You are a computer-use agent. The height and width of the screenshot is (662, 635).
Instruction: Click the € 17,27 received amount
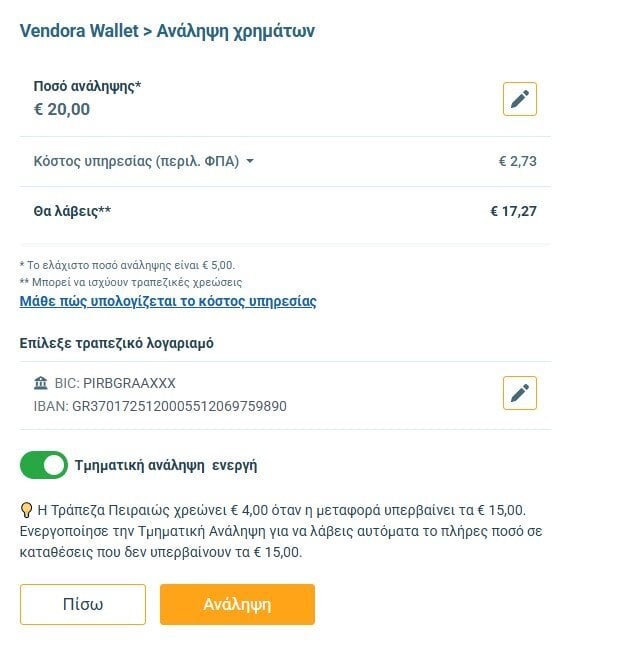513,211
